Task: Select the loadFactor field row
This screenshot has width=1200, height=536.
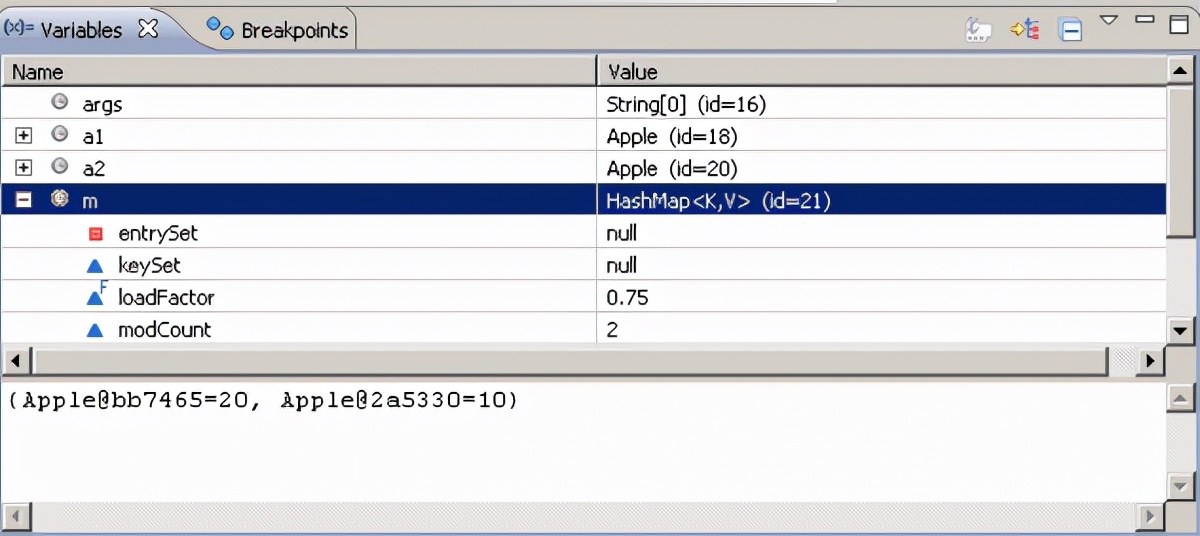Action: pyautogui.click(x=584, y=296)
